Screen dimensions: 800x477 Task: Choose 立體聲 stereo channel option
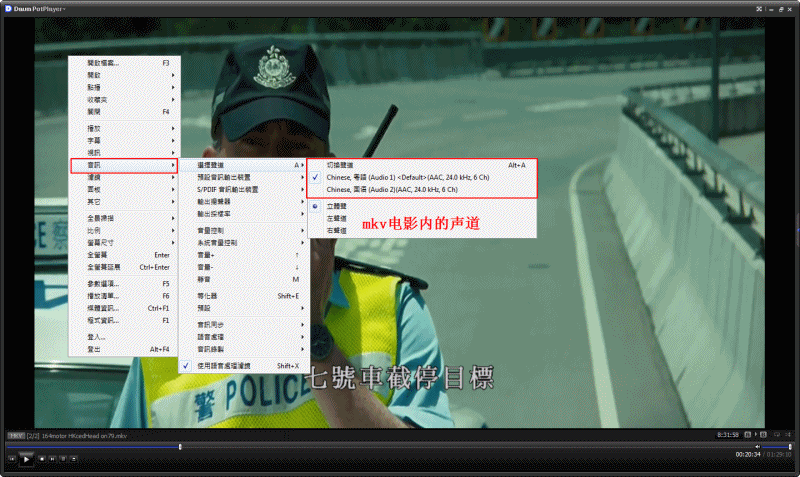point(422,206)
